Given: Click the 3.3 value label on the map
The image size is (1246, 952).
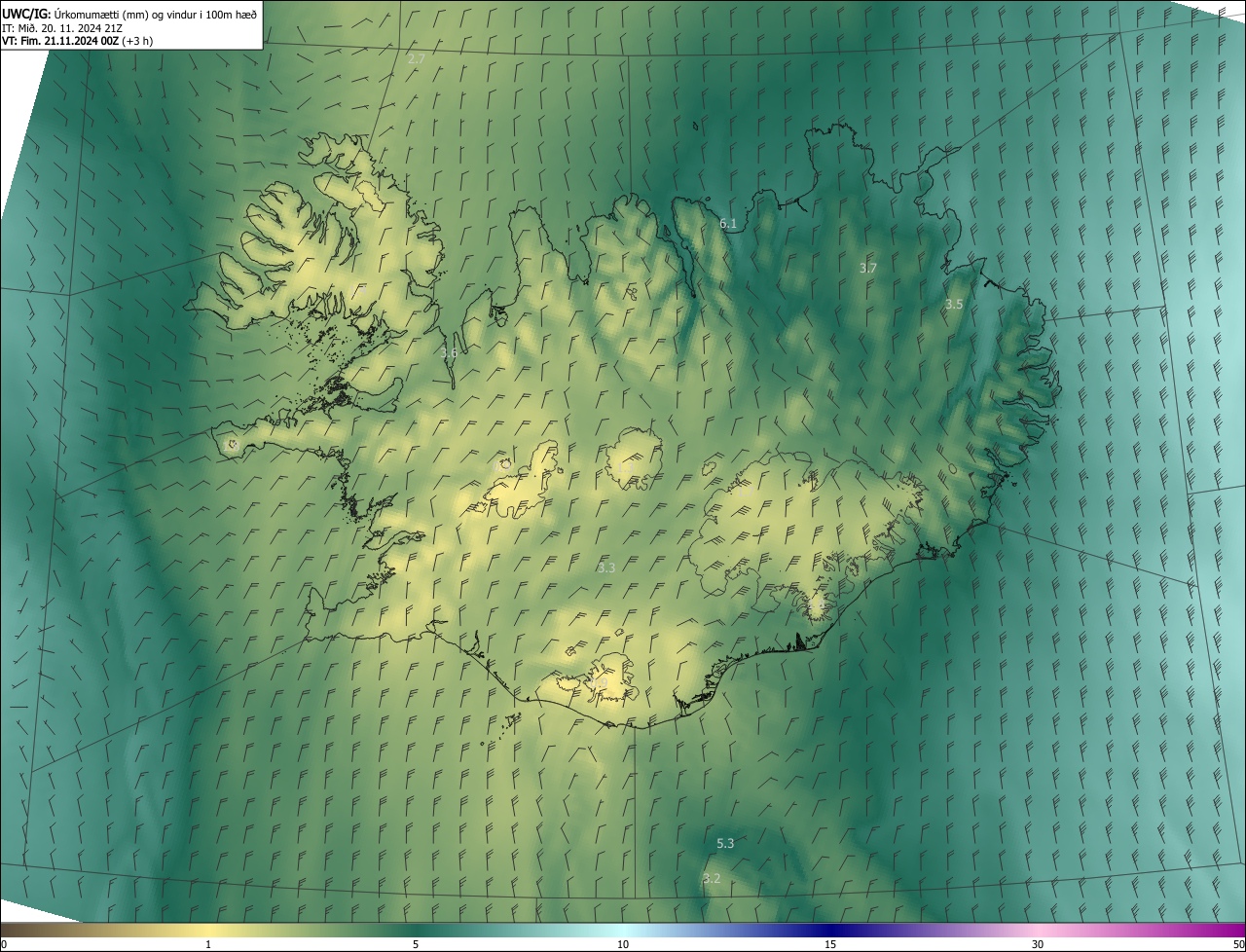Looking at the screenshot, I should point(606,568).
